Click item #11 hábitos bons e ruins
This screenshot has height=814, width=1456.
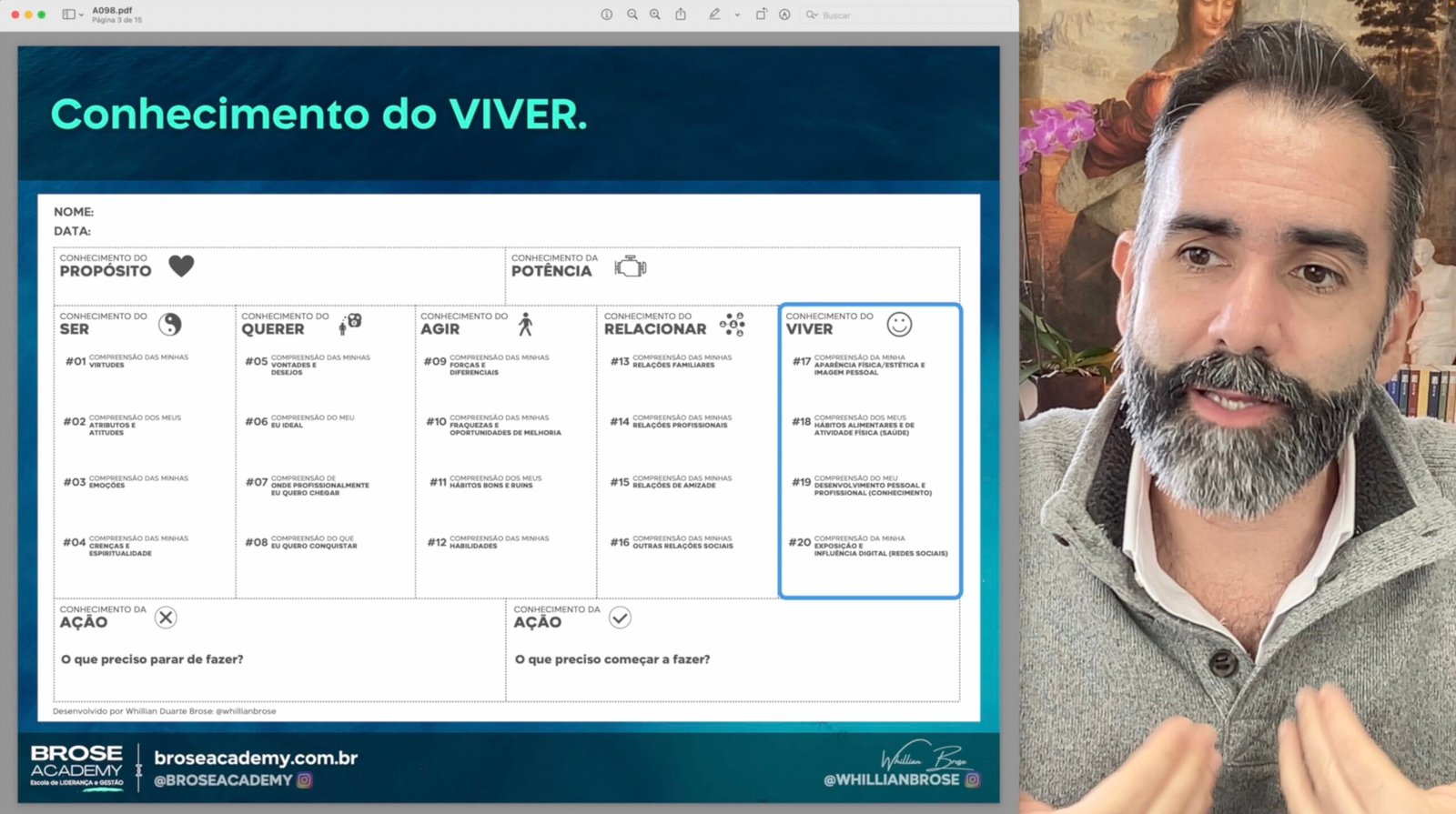pos(485,481)
